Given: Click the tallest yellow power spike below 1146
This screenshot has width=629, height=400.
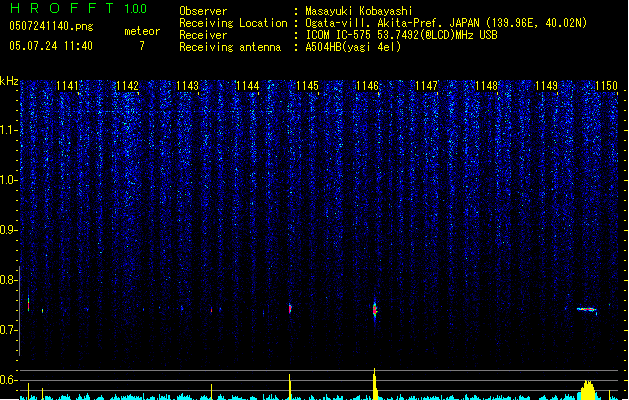Looking at the screenshot, I should pyautogui.click(x=375, y=384).
